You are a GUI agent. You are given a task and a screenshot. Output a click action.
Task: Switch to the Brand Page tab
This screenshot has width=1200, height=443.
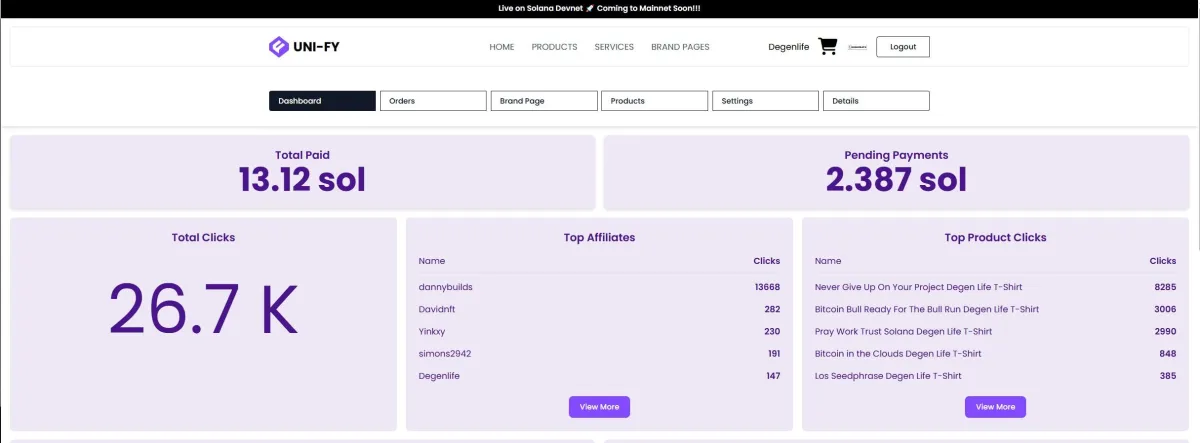point(544,101)
